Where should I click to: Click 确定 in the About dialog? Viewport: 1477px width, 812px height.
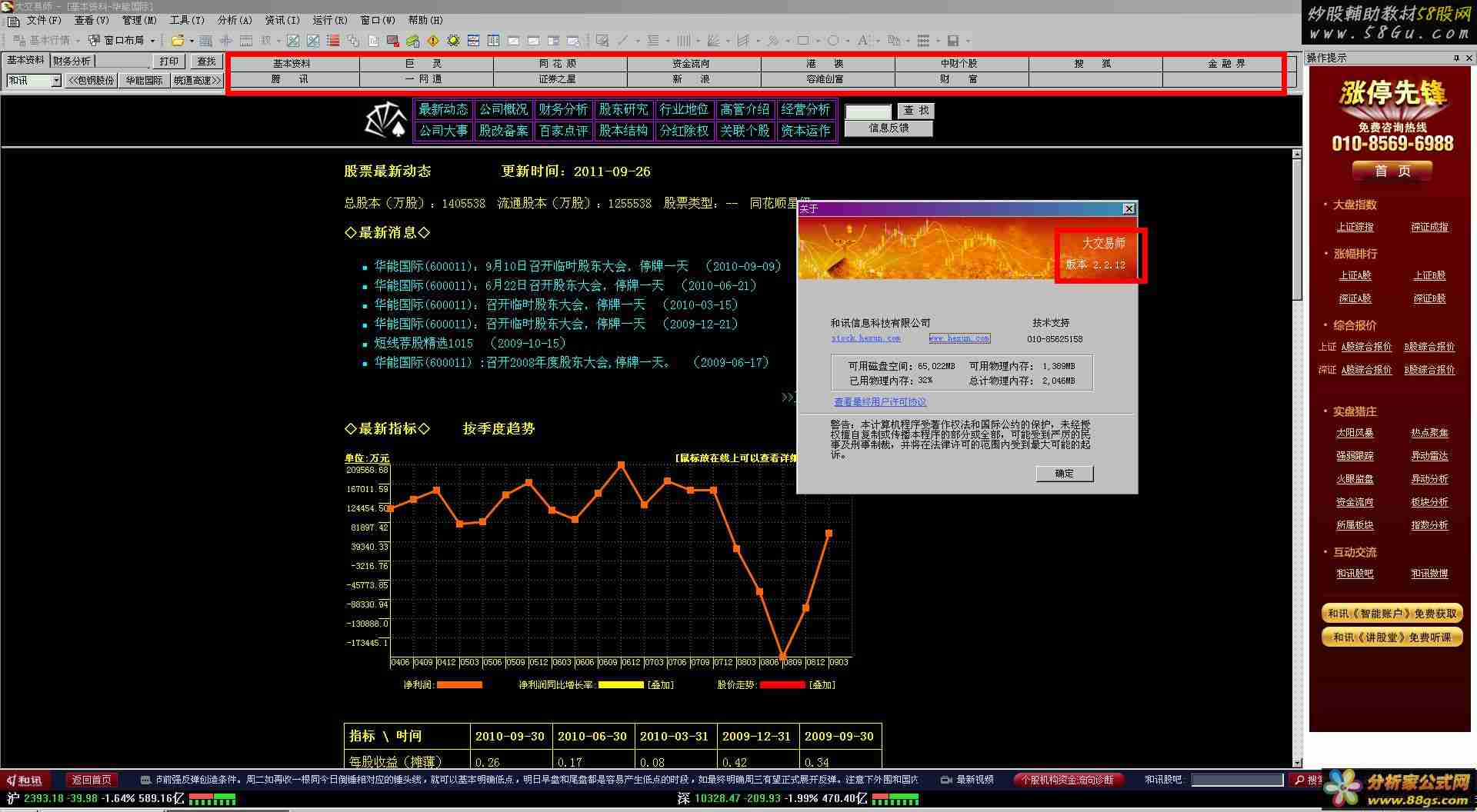tap(1064, 474)
